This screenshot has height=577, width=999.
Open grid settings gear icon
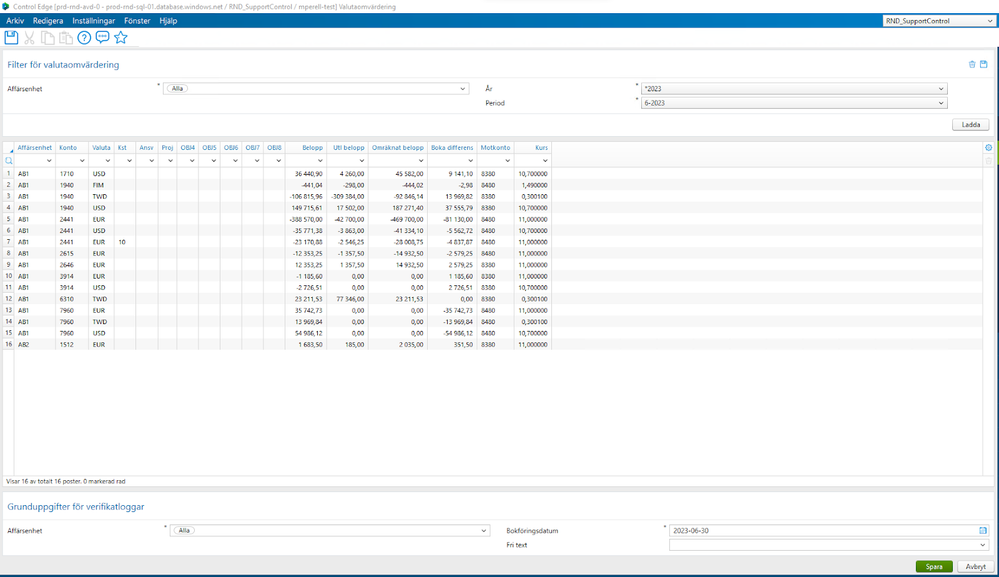click(x=989, y=148)
